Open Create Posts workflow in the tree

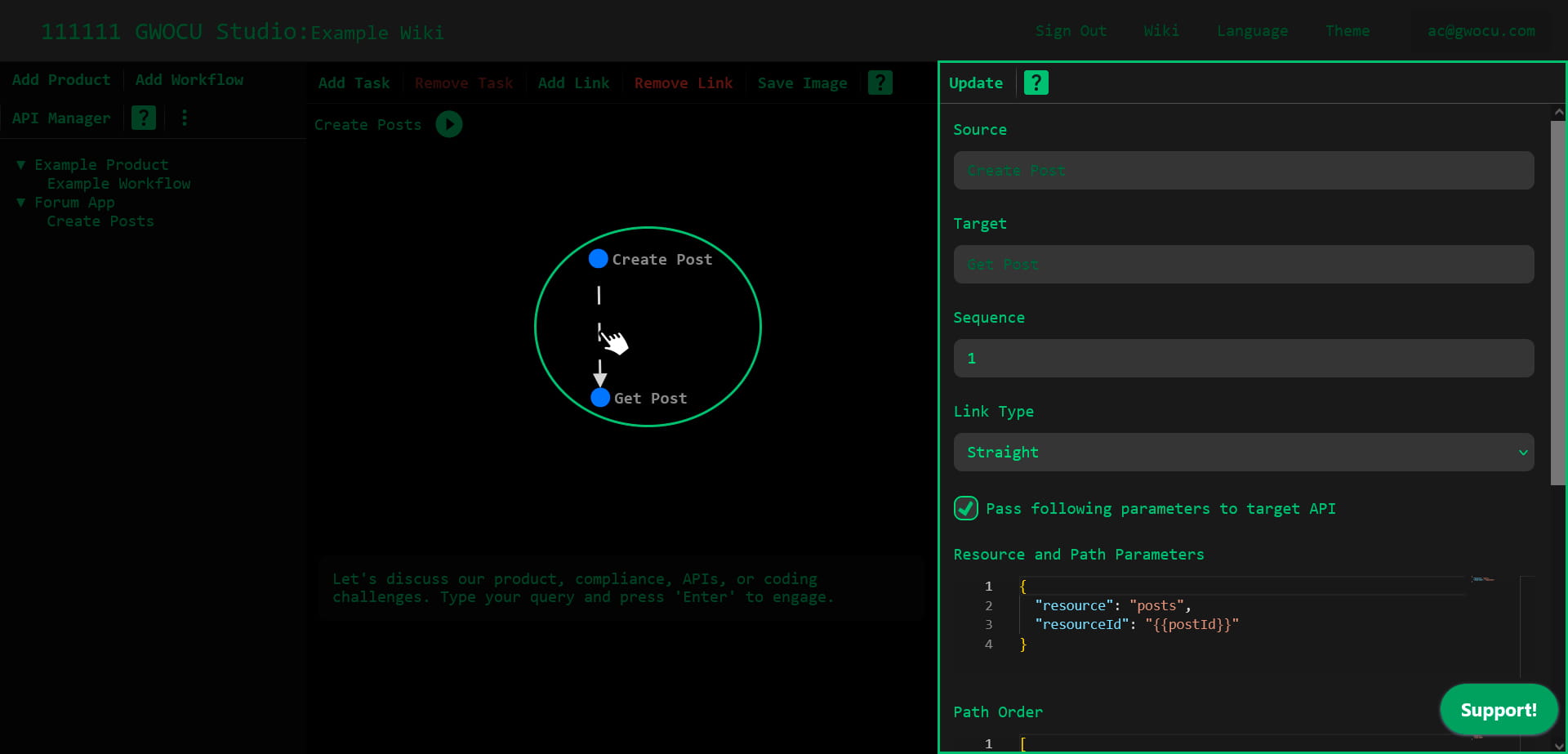click(100, 221)
